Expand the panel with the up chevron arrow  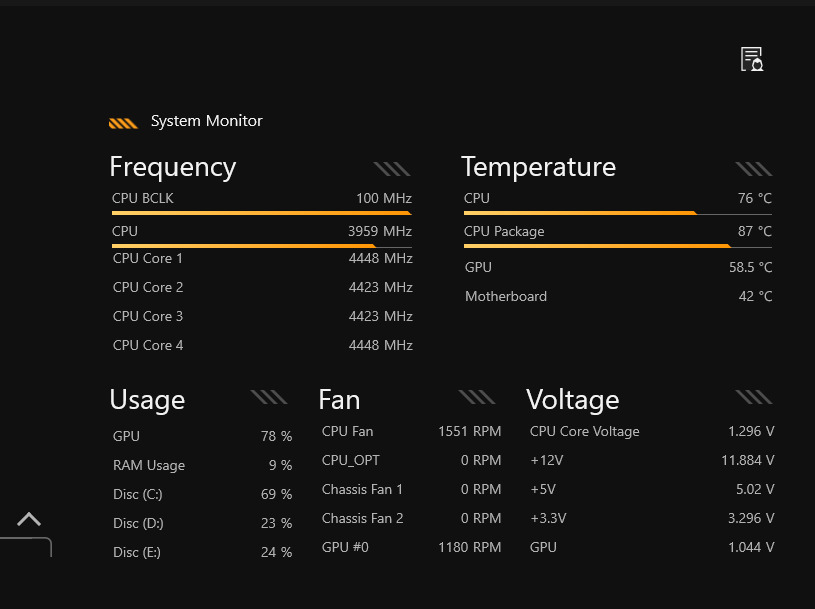[x=29, y=519]
